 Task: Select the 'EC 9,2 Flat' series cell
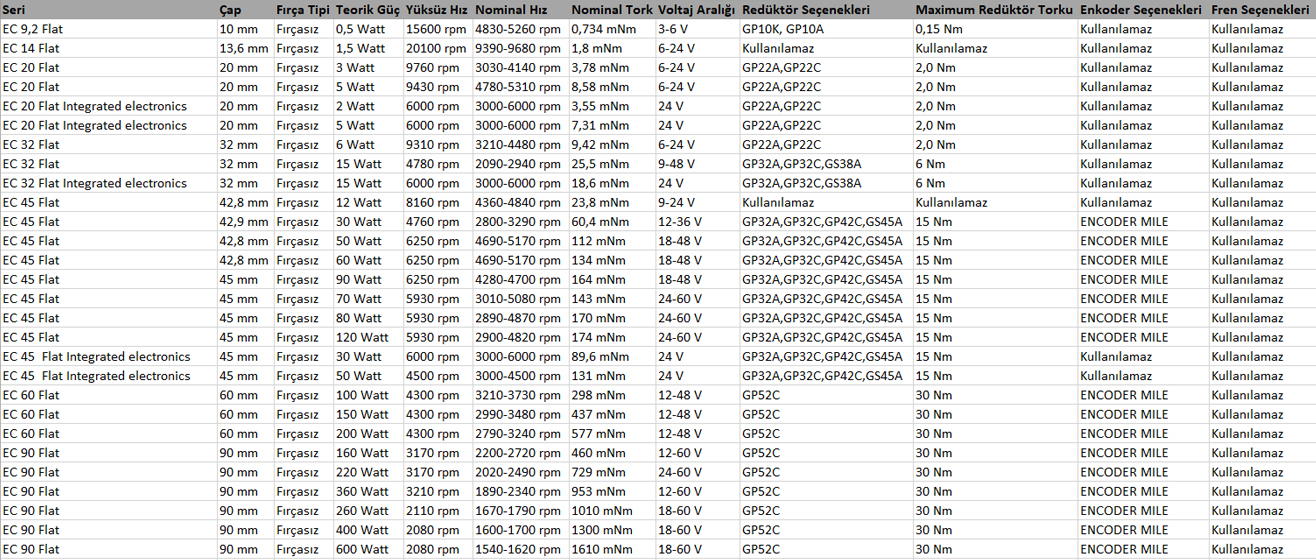click(108, 29)
